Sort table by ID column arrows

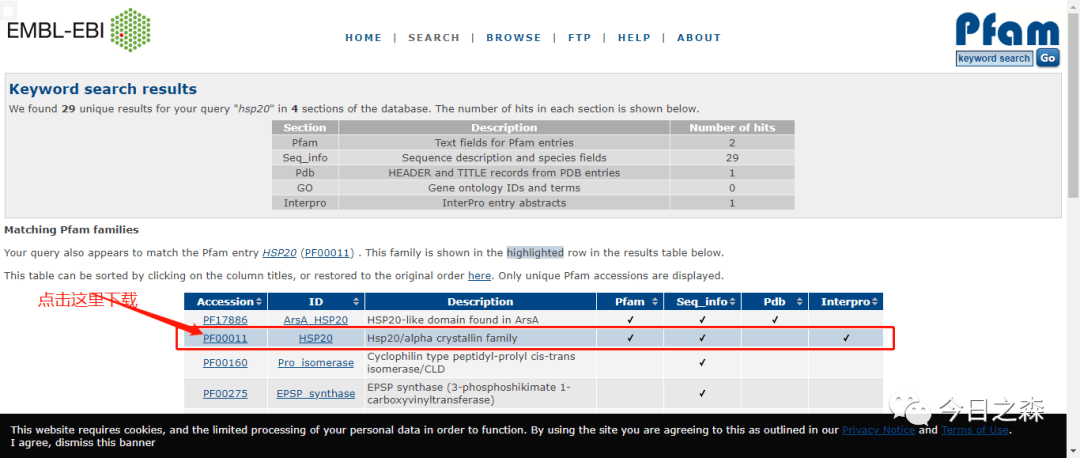(x=356, y=302)
